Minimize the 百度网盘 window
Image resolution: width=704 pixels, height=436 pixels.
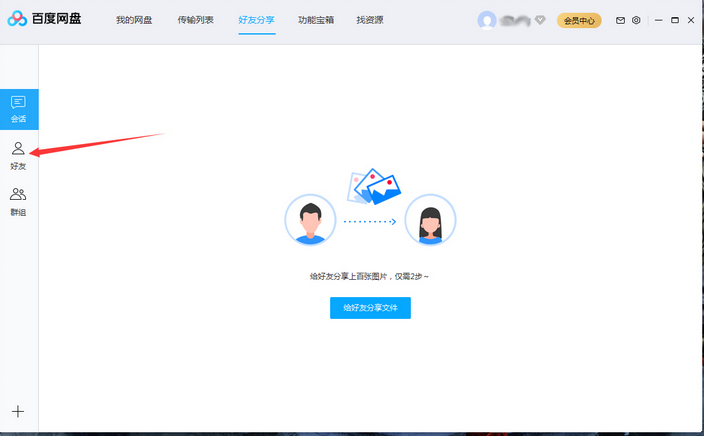659,20
